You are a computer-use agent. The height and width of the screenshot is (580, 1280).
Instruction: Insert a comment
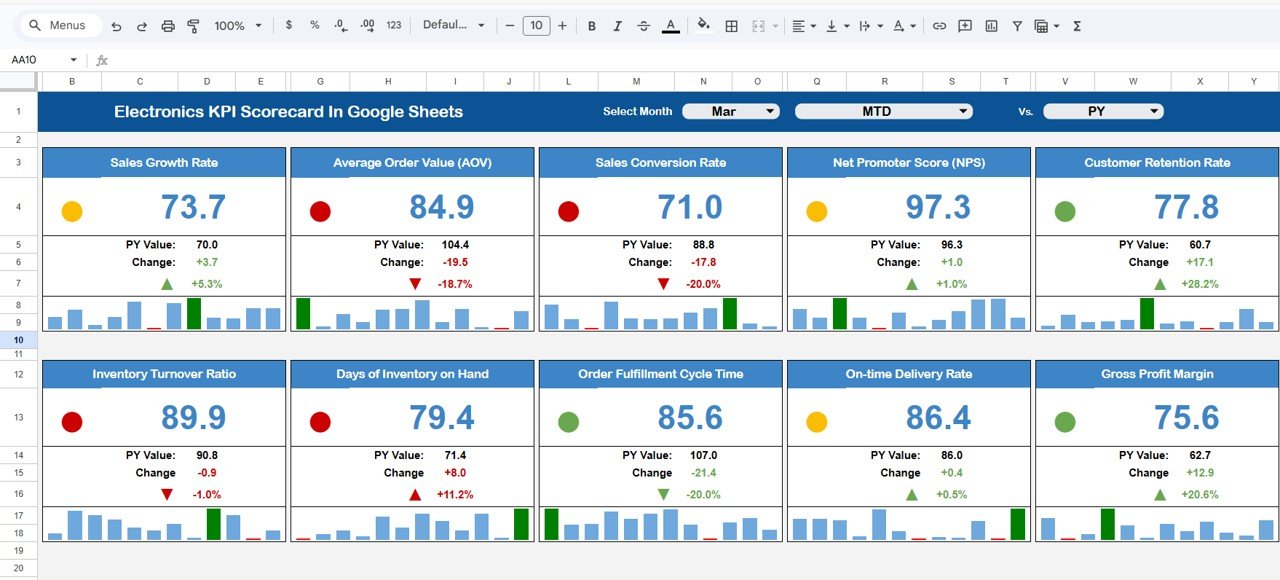(964, 26)
